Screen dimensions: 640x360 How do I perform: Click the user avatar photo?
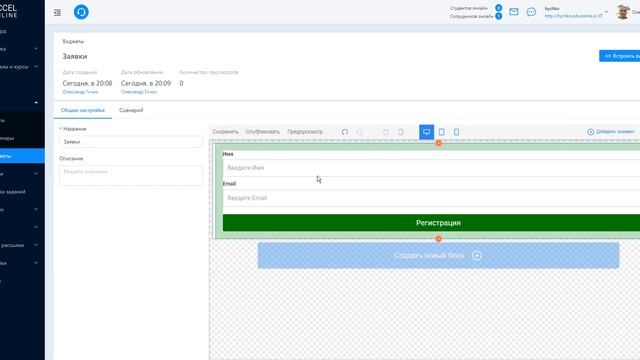(622, 12)
